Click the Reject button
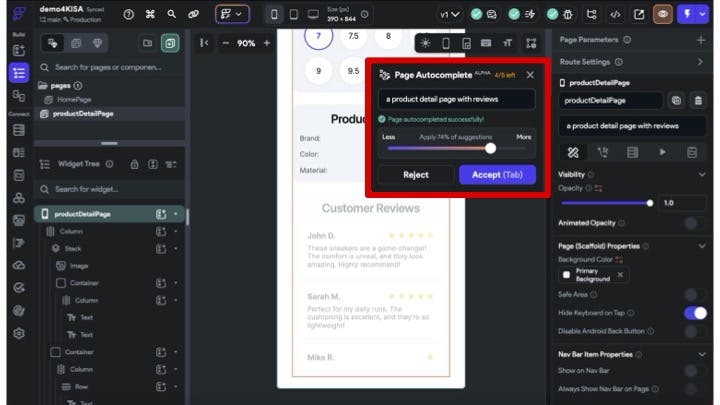 (x=416, y=175)
